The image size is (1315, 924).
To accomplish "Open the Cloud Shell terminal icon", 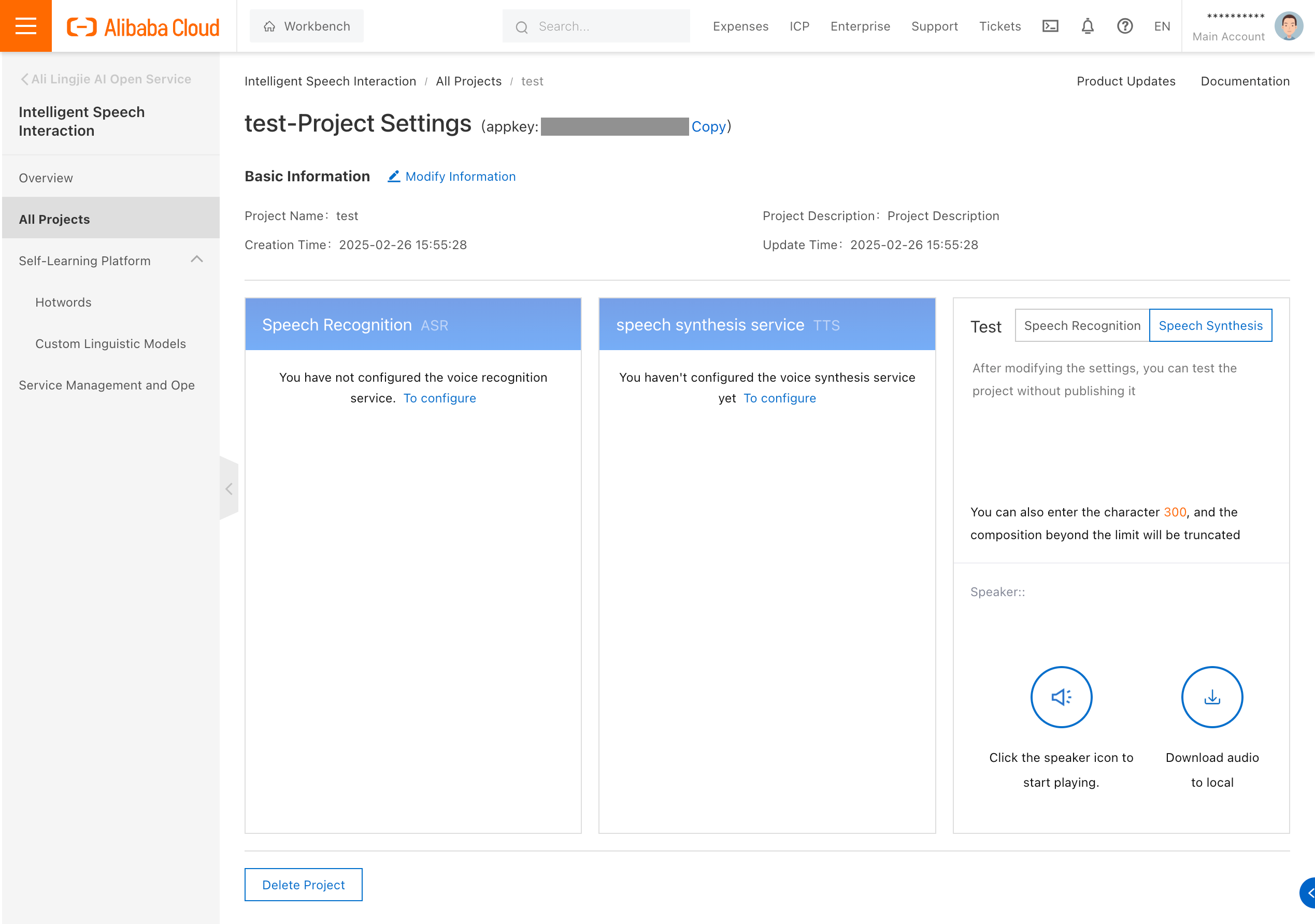I will coord(1050,26).
